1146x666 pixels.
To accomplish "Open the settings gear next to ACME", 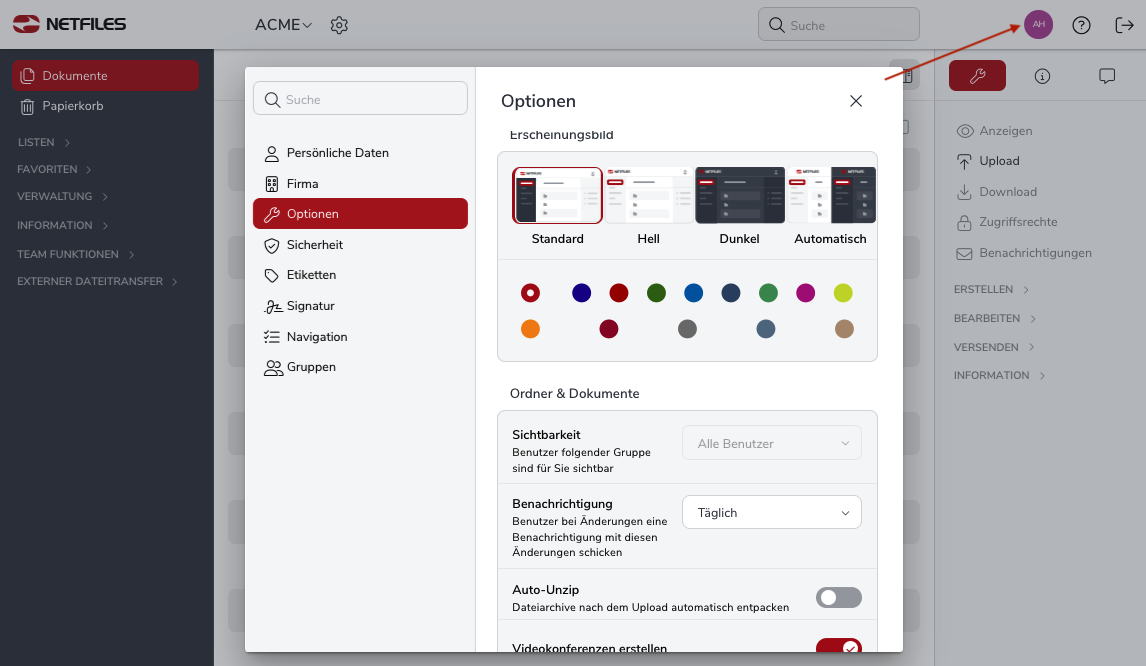I will [339, 25].
